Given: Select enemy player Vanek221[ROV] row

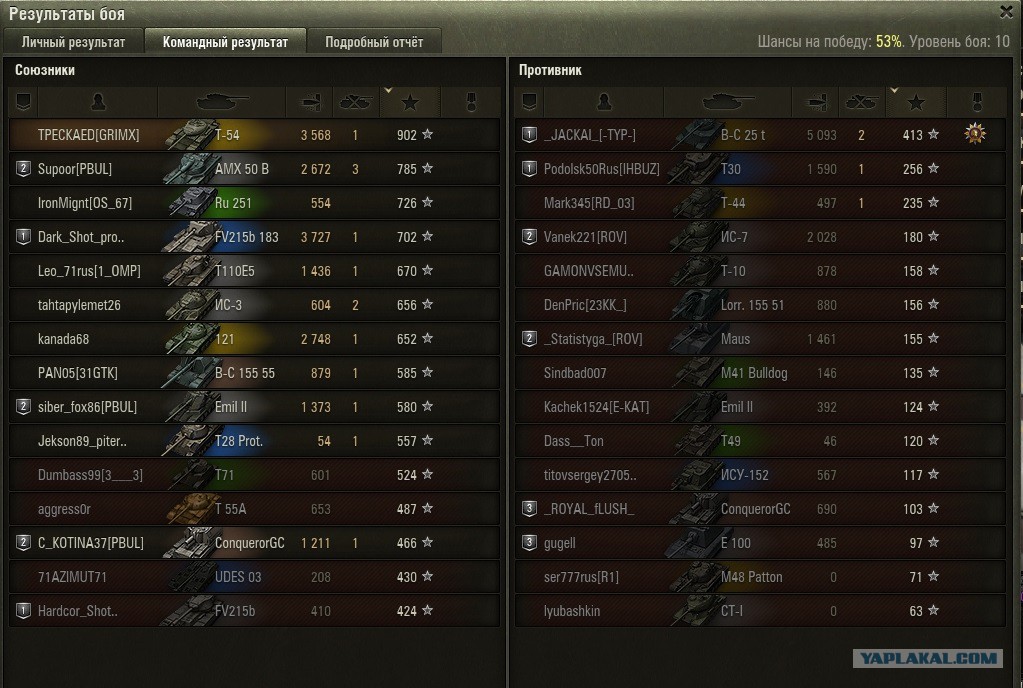Looking at the screenshot, I should pyautogui.click(x=760, y=237).
